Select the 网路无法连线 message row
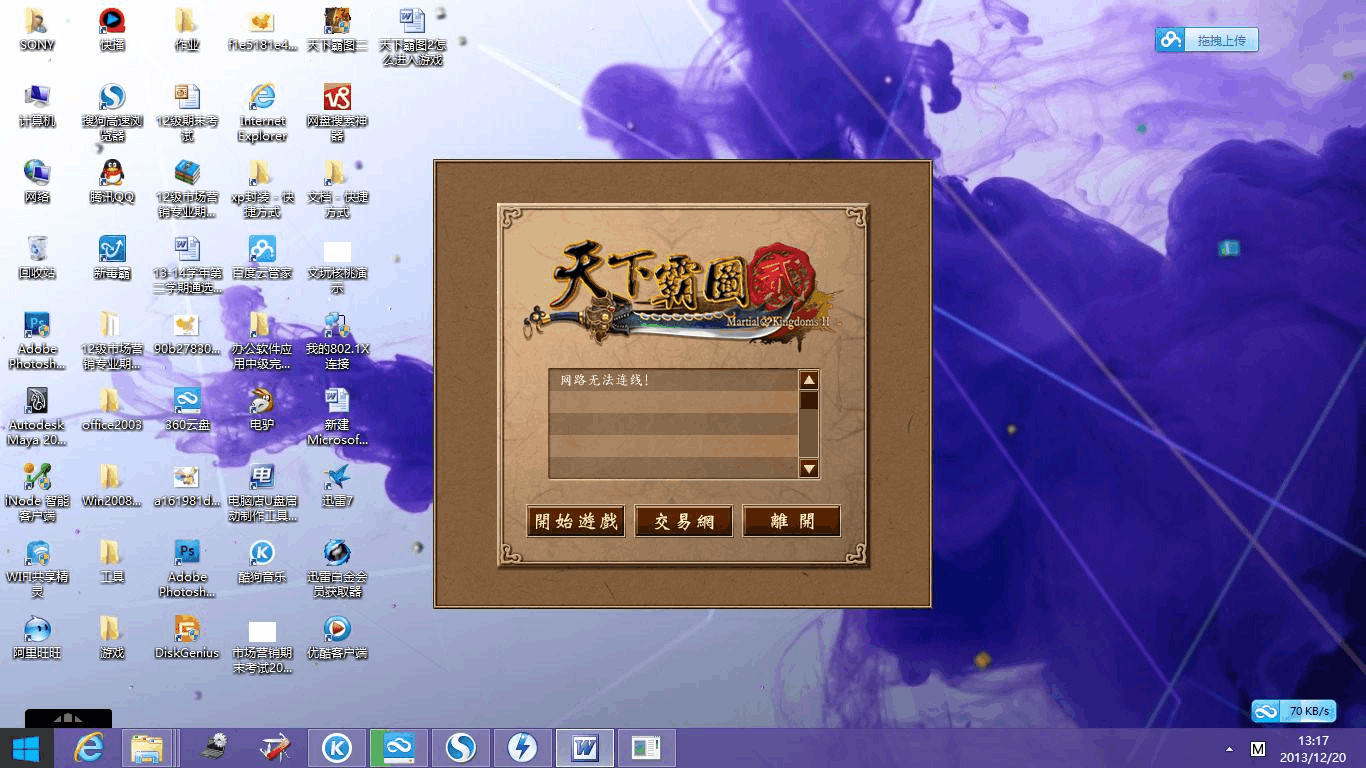Image resolution: width=1366 pixels, height=768 pixels. coord(673,380)
